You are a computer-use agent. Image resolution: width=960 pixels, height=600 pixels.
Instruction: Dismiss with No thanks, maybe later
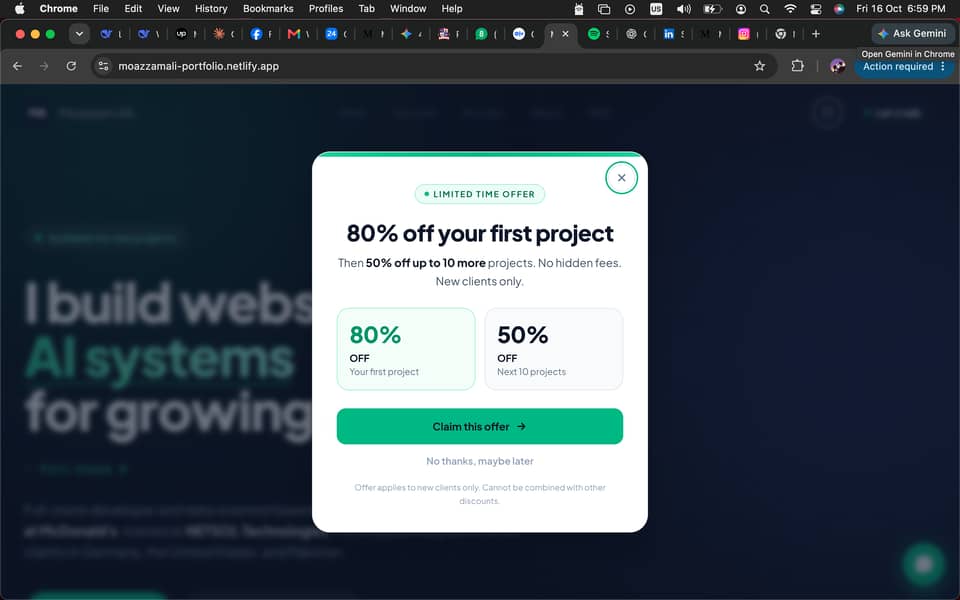(x=479, y=461)
